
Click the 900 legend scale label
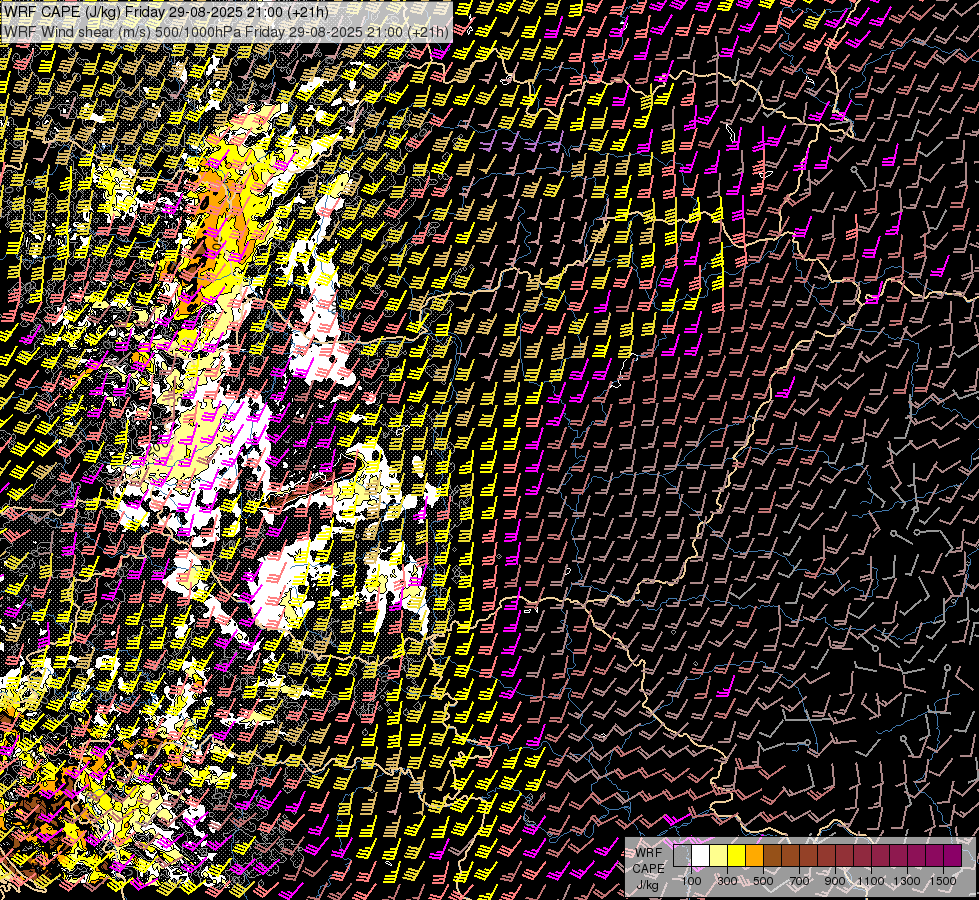pyautogui.click(x=835, y=881)
